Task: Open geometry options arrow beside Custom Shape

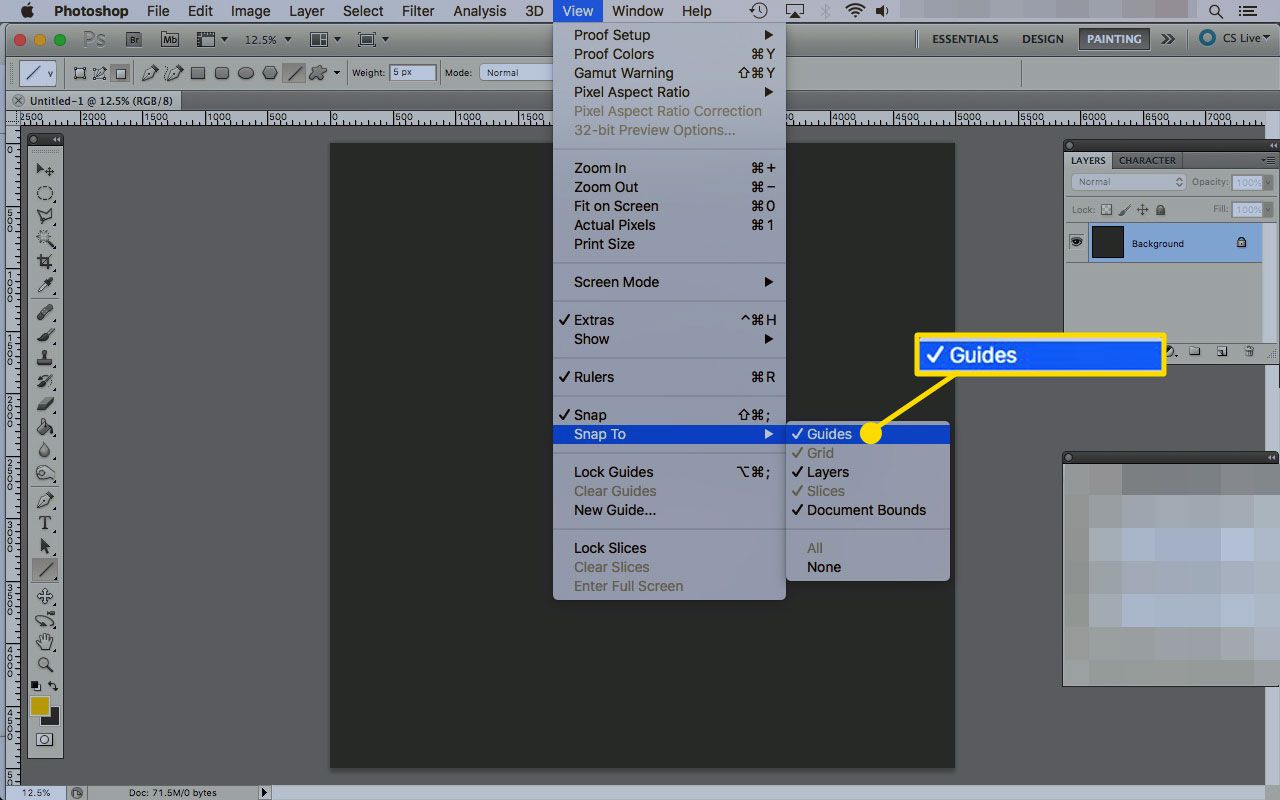Action: pos(337,73)
